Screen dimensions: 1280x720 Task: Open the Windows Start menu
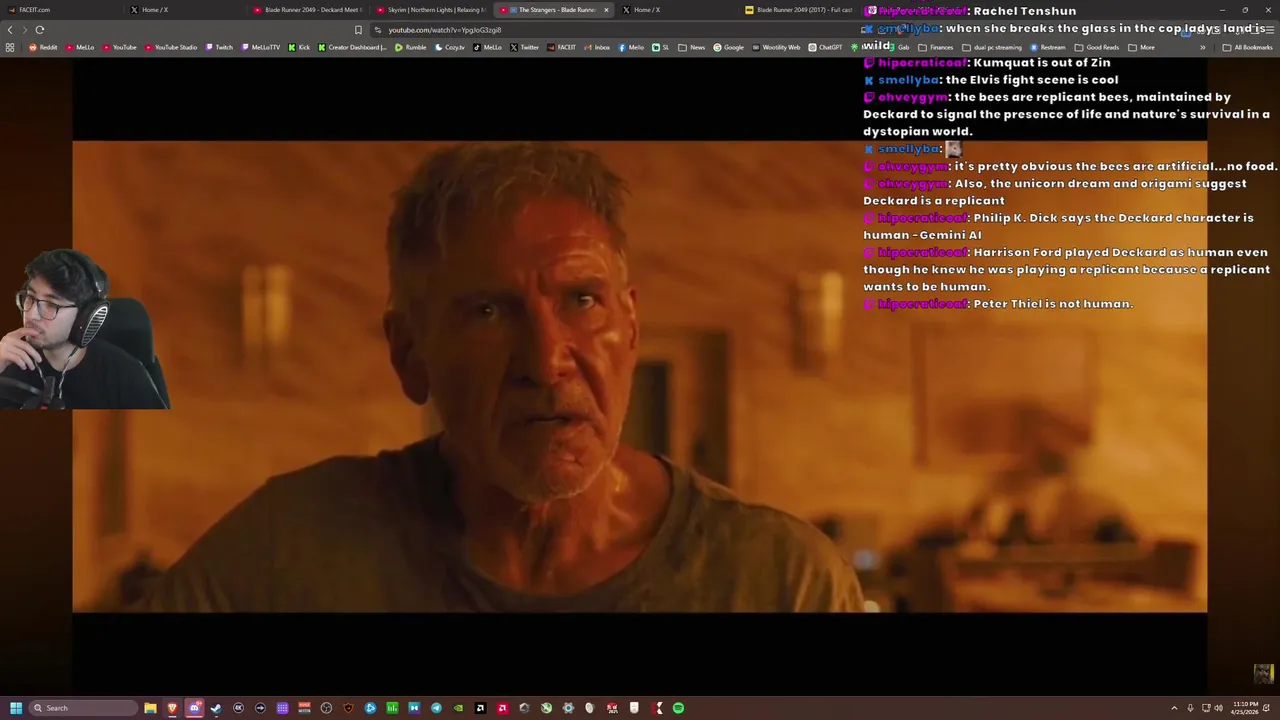[x=16, y=708]
